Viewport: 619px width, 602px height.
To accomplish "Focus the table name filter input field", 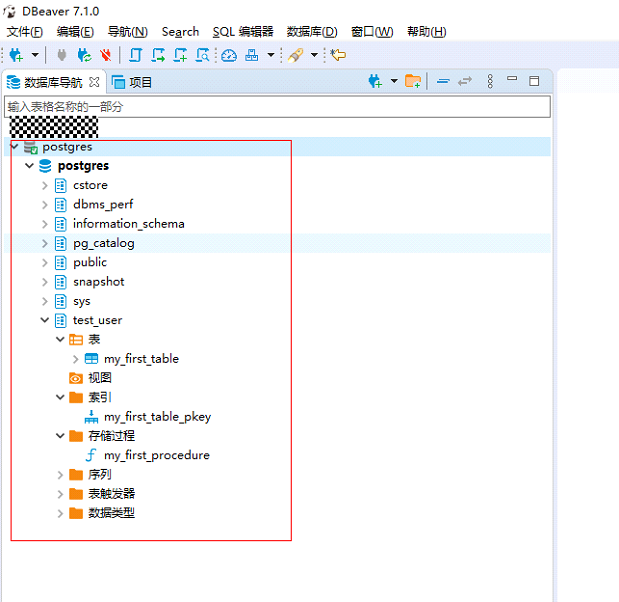I will [277, 107].
